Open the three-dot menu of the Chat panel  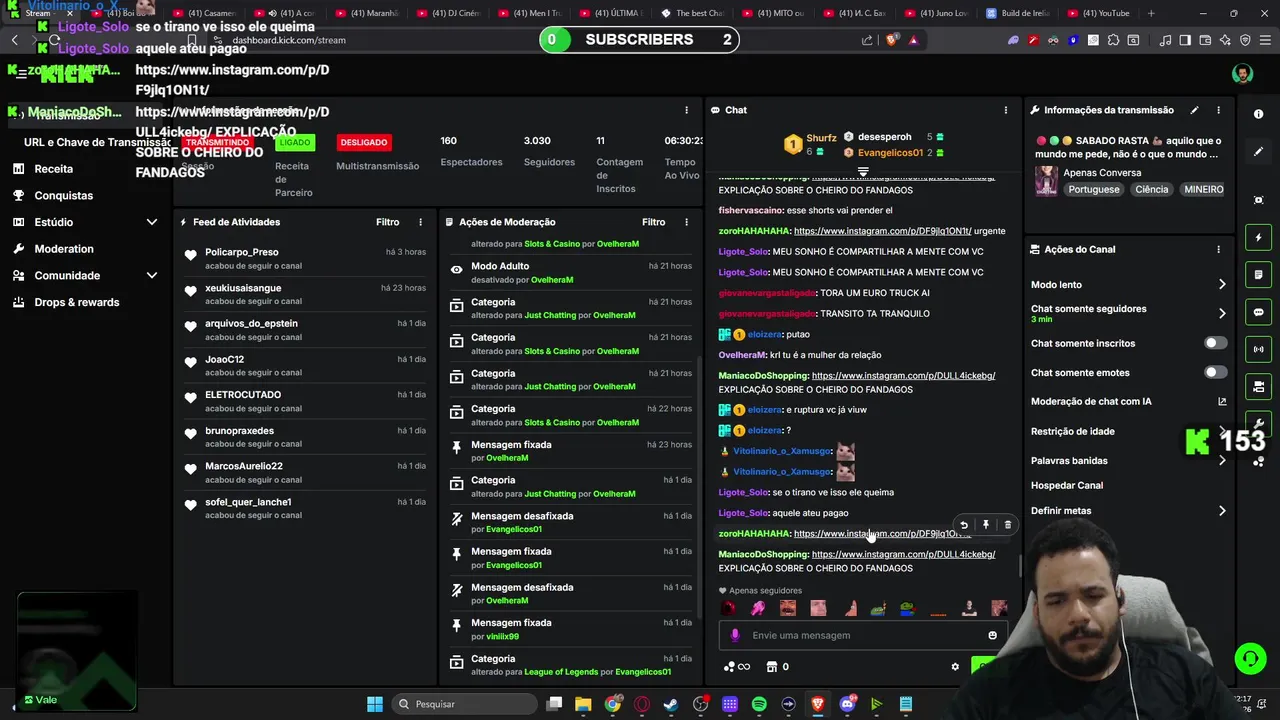pos(1005,110)
